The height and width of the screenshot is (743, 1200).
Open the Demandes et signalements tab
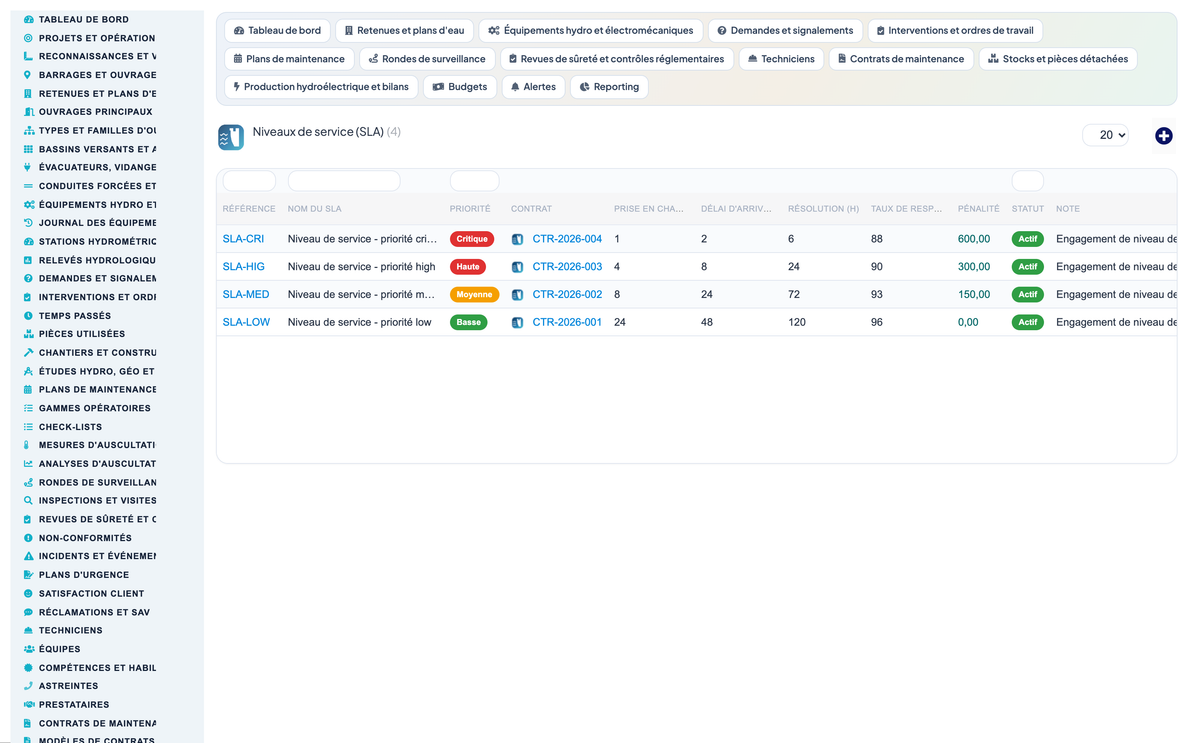(785, 31)
